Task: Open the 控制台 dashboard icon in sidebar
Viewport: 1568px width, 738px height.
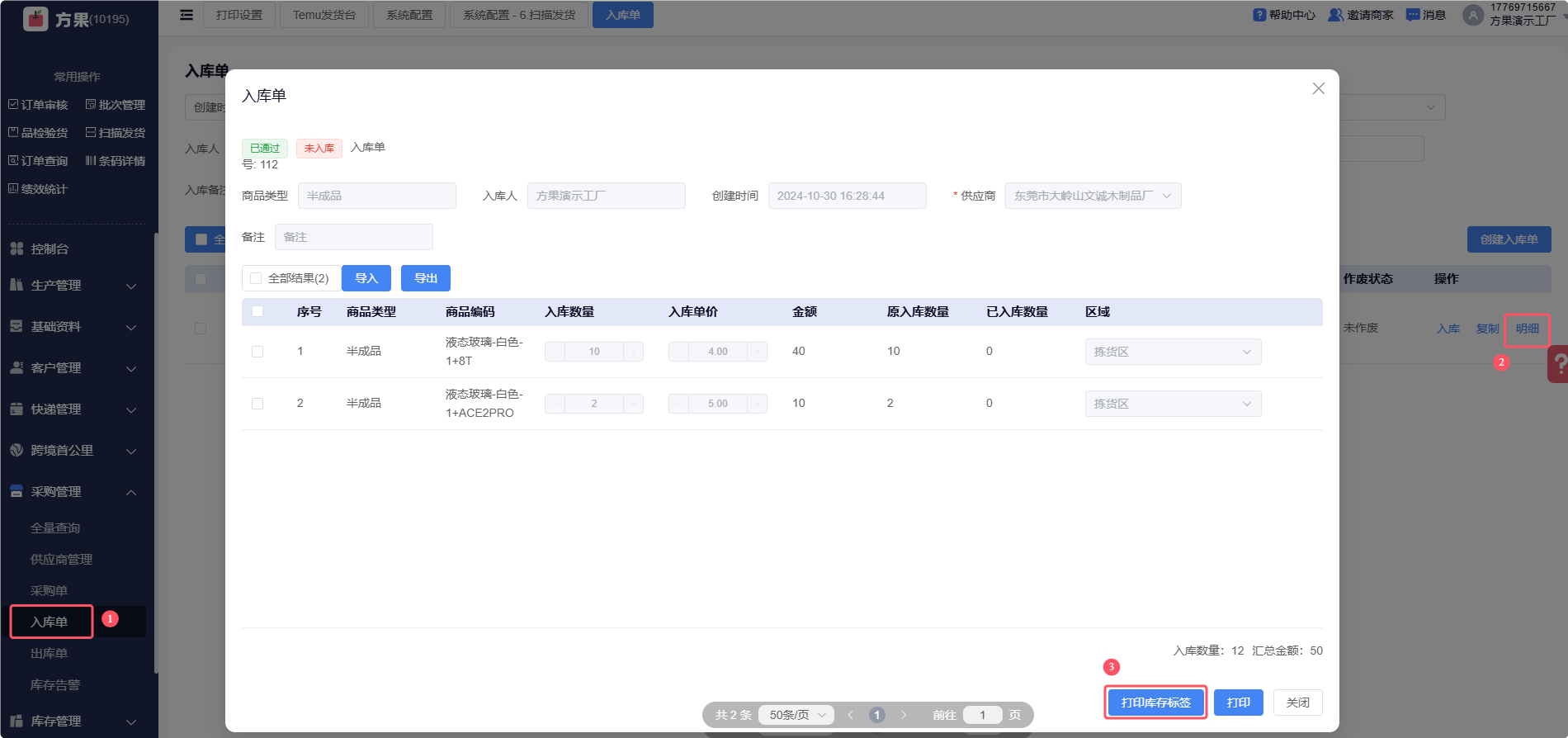Action: coord(17,248)
